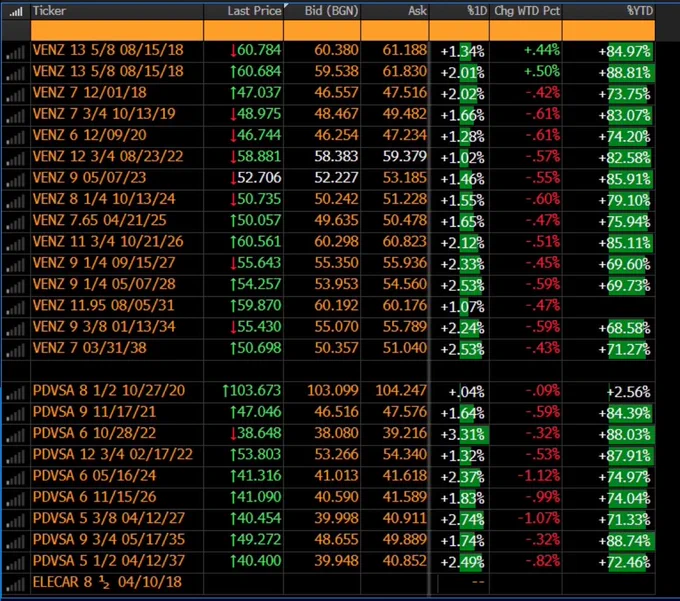Click the chart icon beside VENZ 6 12/09/20
680x601 pixels.
point(15,137)
